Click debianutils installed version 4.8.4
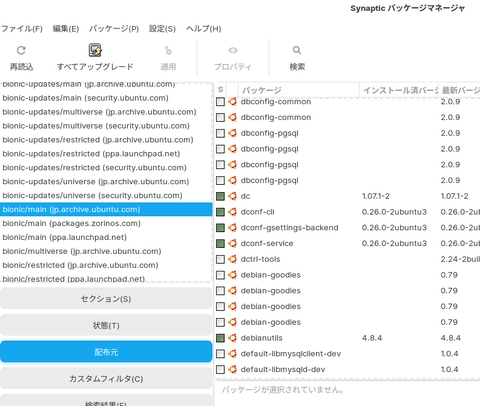480x406 pixels. [x=372, y=338]
